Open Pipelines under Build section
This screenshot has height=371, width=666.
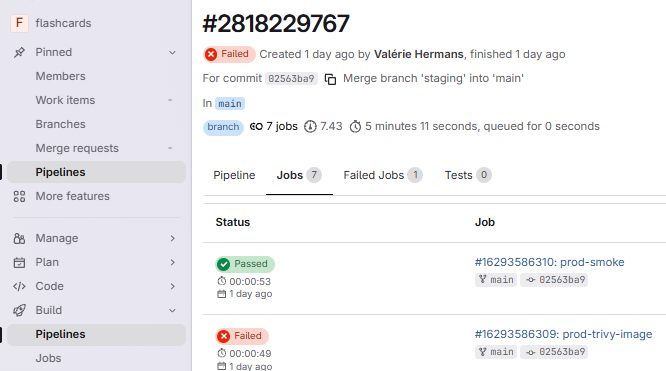pos(96,334)
